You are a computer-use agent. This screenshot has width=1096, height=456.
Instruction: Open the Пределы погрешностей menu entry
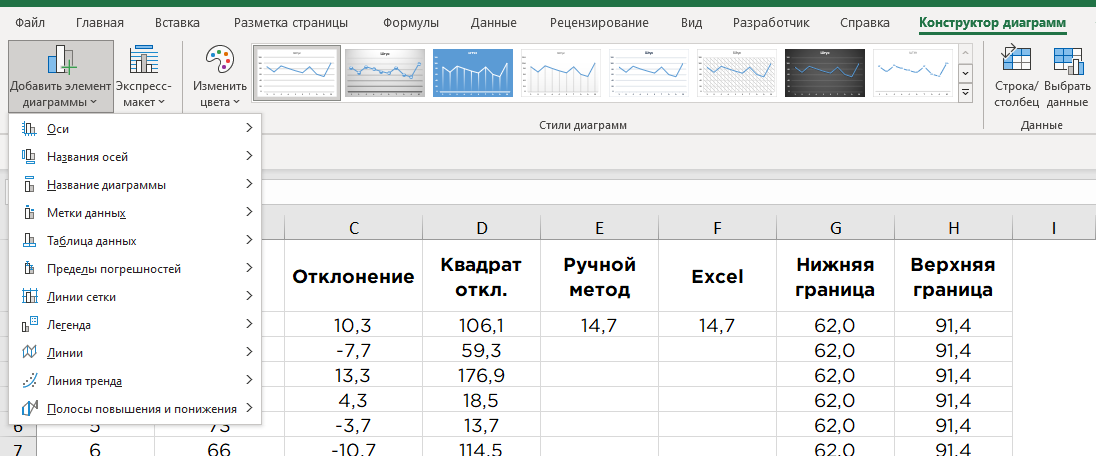[x=135, y=269]
